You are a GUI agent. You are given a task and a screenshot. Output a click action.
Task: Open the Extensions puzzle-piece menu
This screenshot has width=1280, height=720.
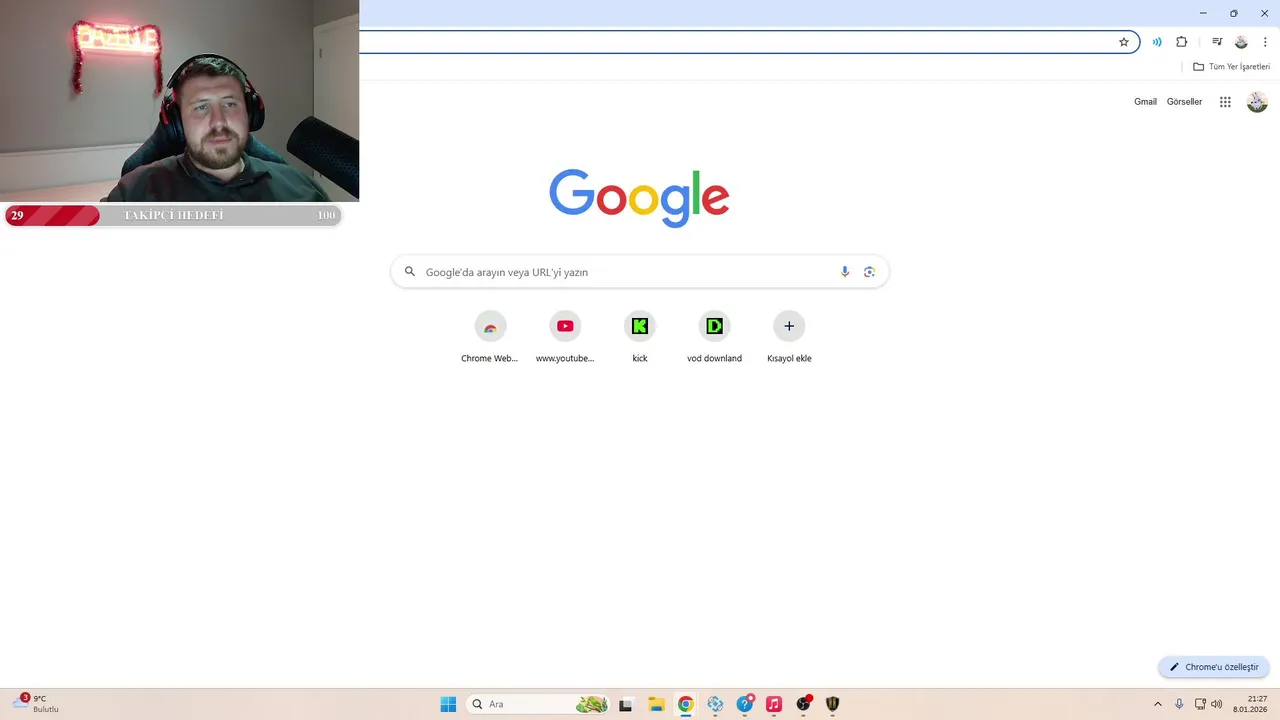tap(1182, 42)
